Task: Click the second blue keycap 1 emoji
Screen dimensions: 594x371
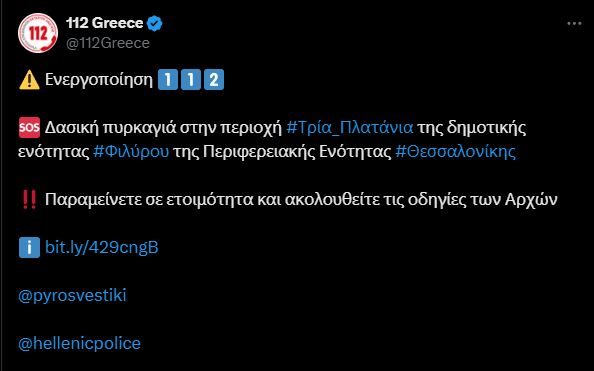Action: tap(191, 80)
